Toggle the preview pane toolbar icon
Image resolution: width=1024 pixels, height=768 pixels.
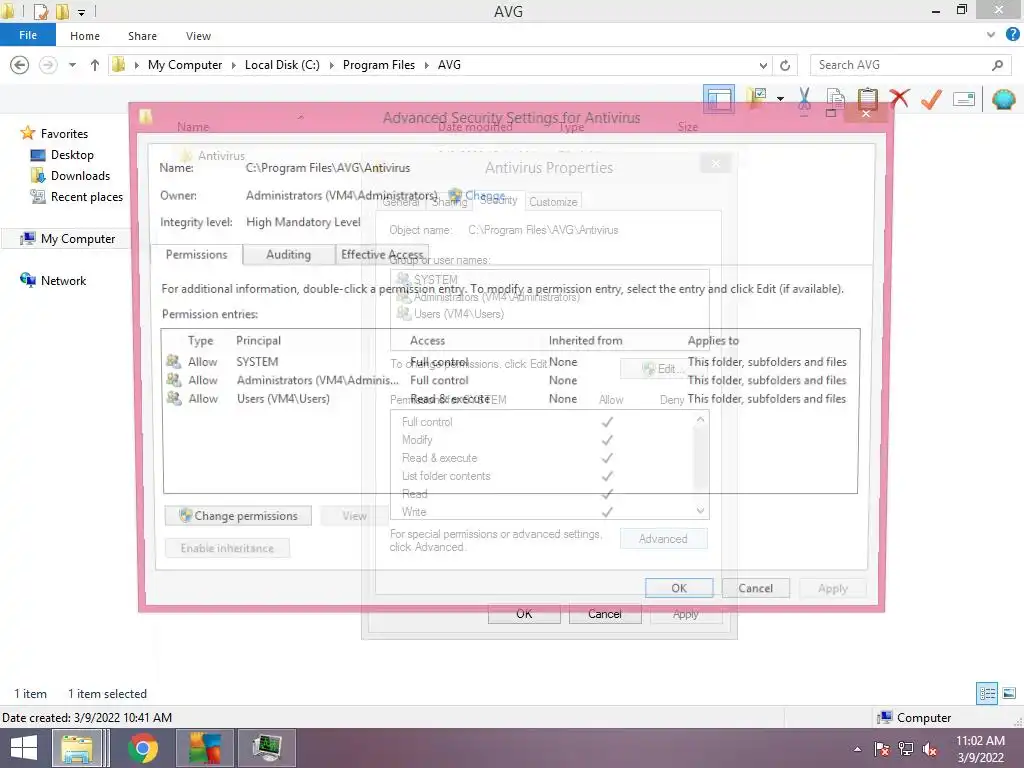[718, 100]
